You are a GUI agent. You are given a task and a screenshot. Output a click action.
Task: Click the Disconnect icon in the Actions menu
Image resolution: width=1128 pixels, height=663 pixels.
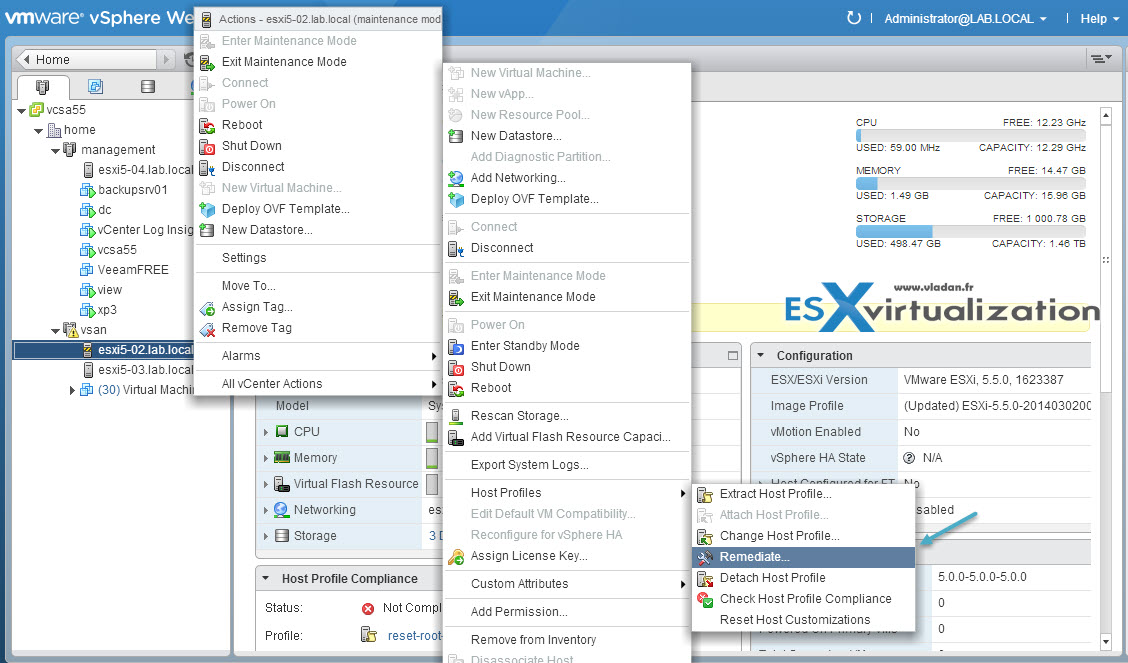point(207,167)
